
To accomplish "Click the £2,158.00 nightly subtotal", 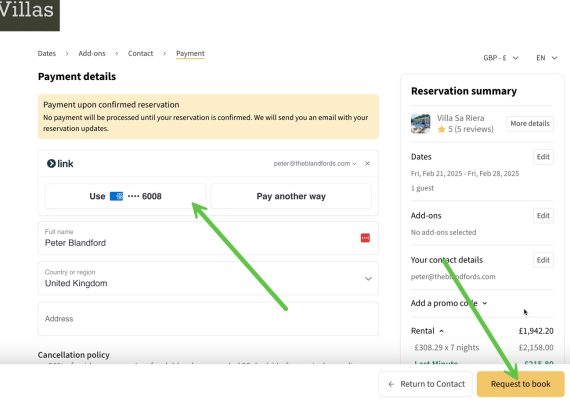I will pyautogui.click(x=536, y=347).
